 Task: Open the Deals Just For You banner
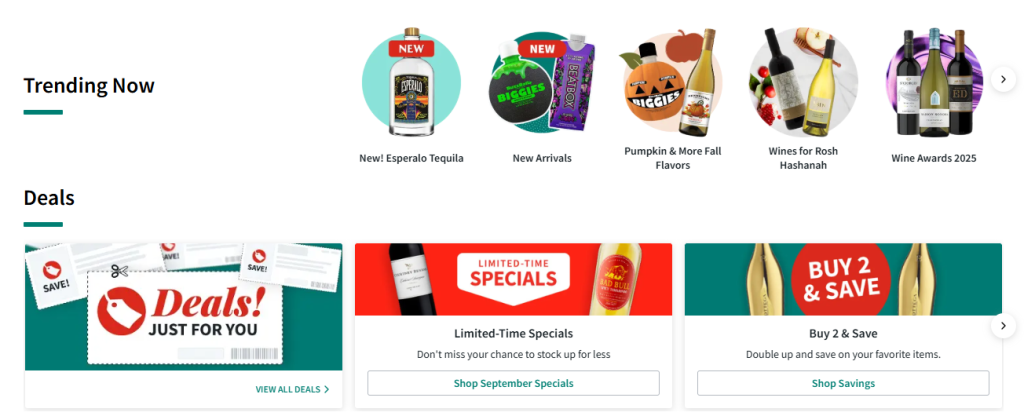pyautogui.click(x=184, y=307)
